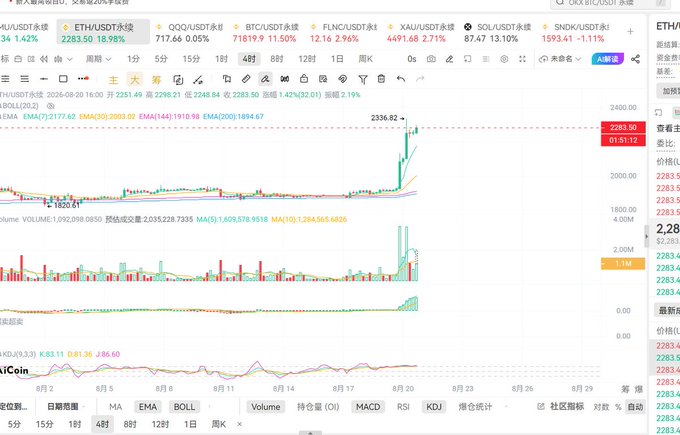The image size is (680, 435).
Task: Click the price line with red dot tool
Action: (x=83, y=79)
